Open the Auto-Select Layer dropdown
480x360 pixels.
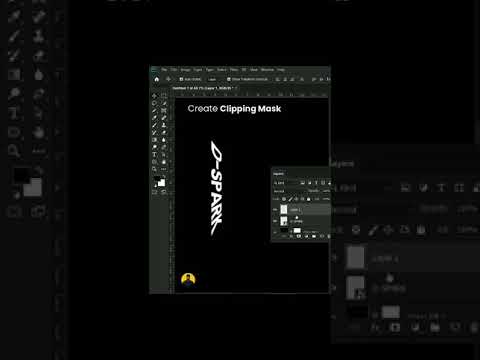212,79
